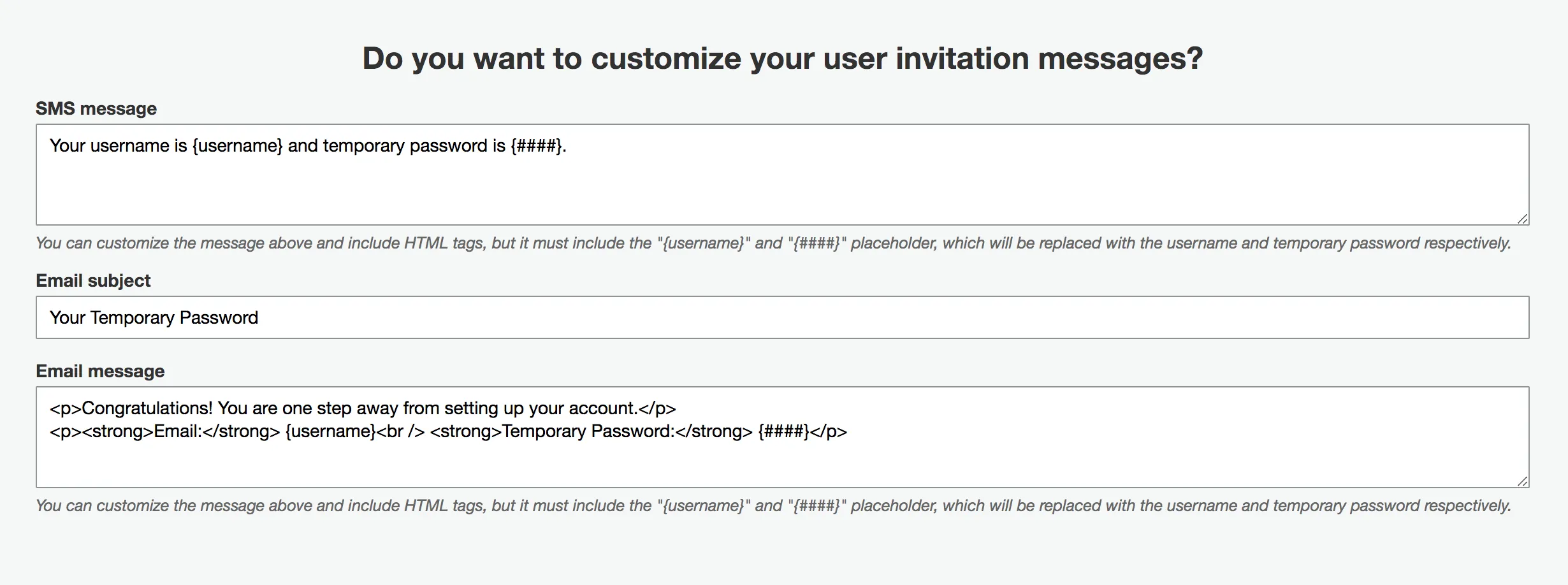Click the helper text under Email message
Viewport: 1568px width, 585px height.
point(773,506)
